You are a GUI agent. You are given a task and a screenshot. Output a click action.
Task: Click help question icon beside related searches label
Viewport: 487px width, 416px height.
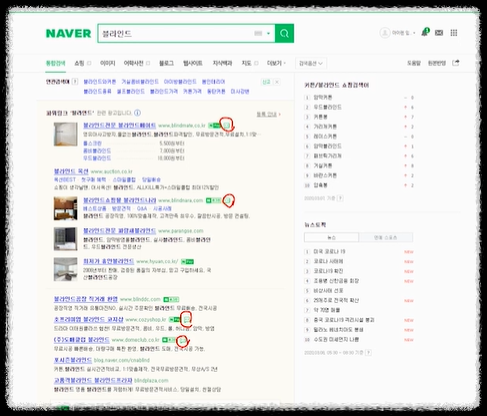[x=75, y=81]
